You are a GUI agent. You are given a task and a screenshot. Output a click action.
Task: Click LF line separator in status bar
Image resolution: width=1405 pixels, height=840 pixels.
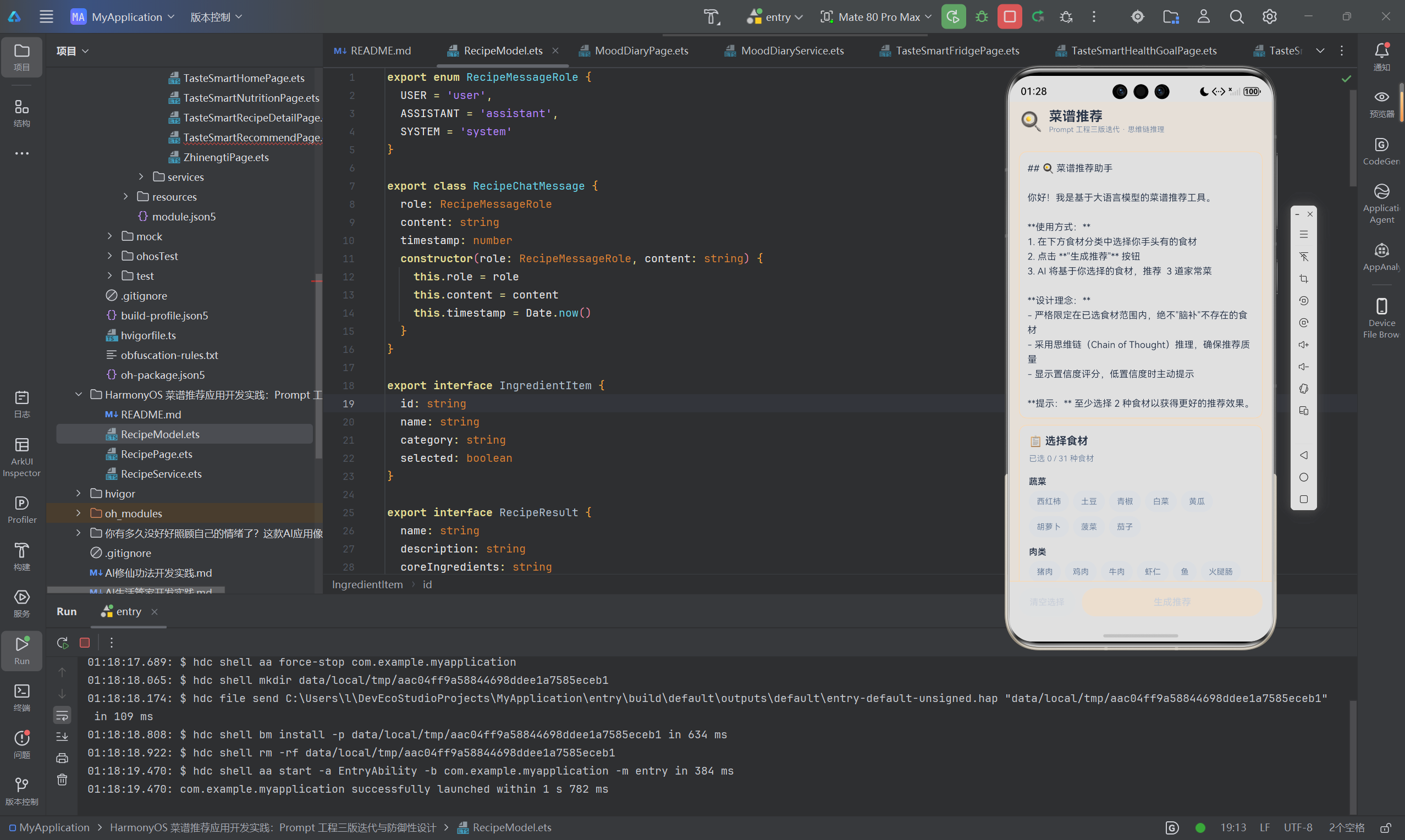click(1265, 827)
